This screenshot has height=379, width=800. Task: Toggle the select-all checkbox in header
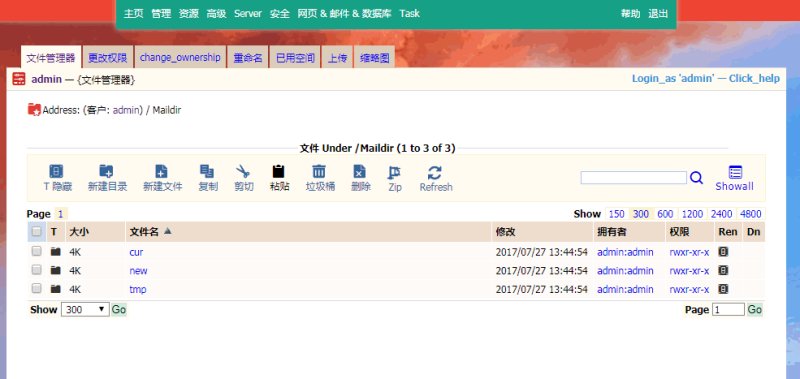(36, 232)
